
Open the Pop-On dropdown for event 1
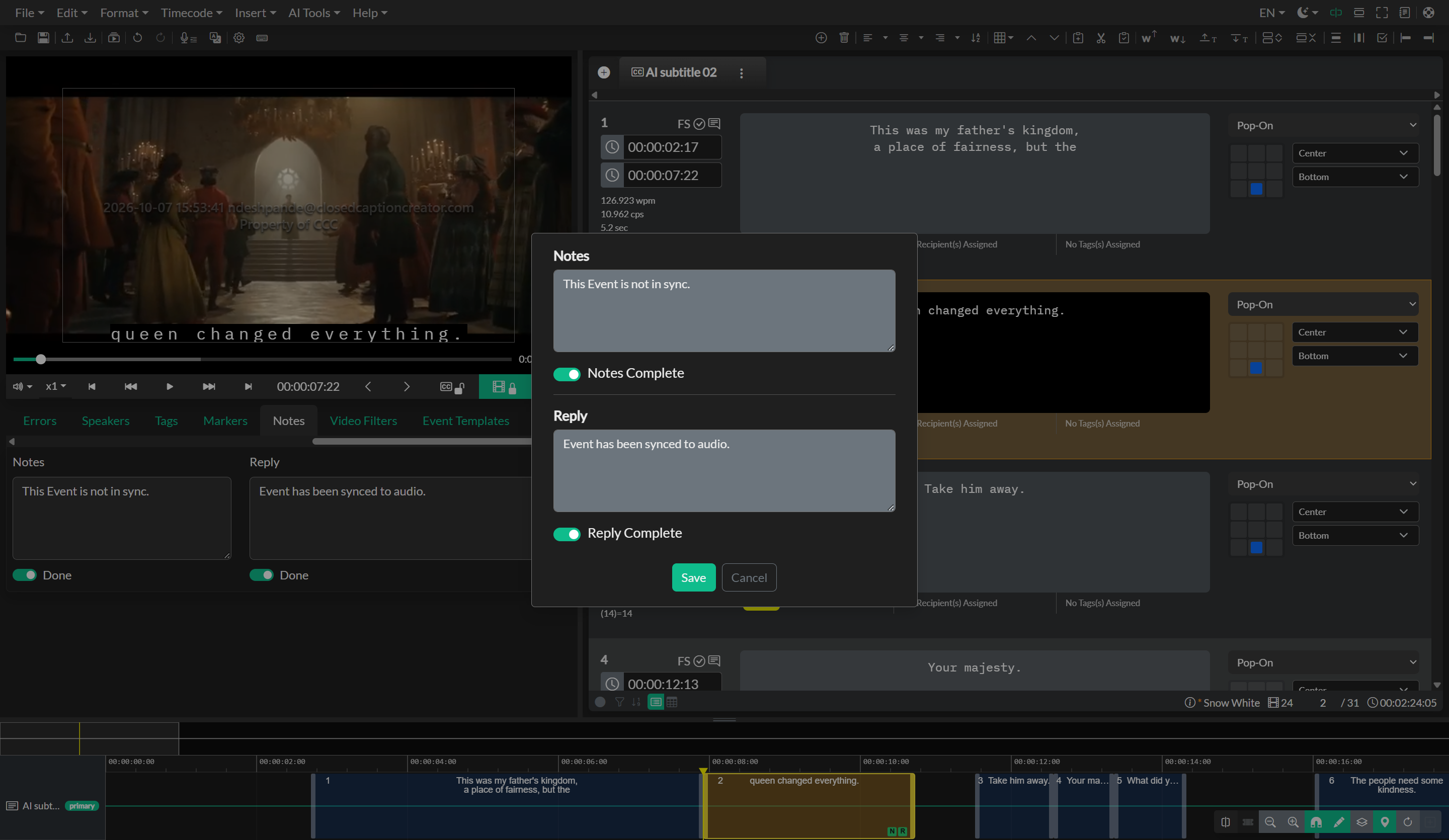tap(1324, 125)
